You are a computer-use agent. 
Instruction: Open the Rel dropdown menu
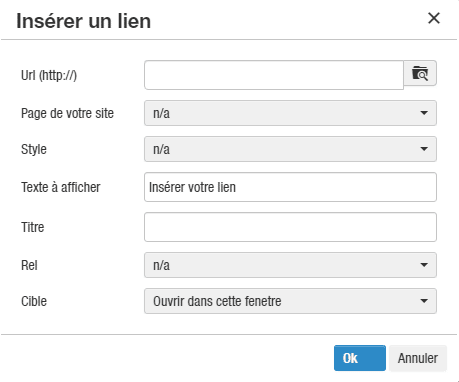[x=290, y=265]
